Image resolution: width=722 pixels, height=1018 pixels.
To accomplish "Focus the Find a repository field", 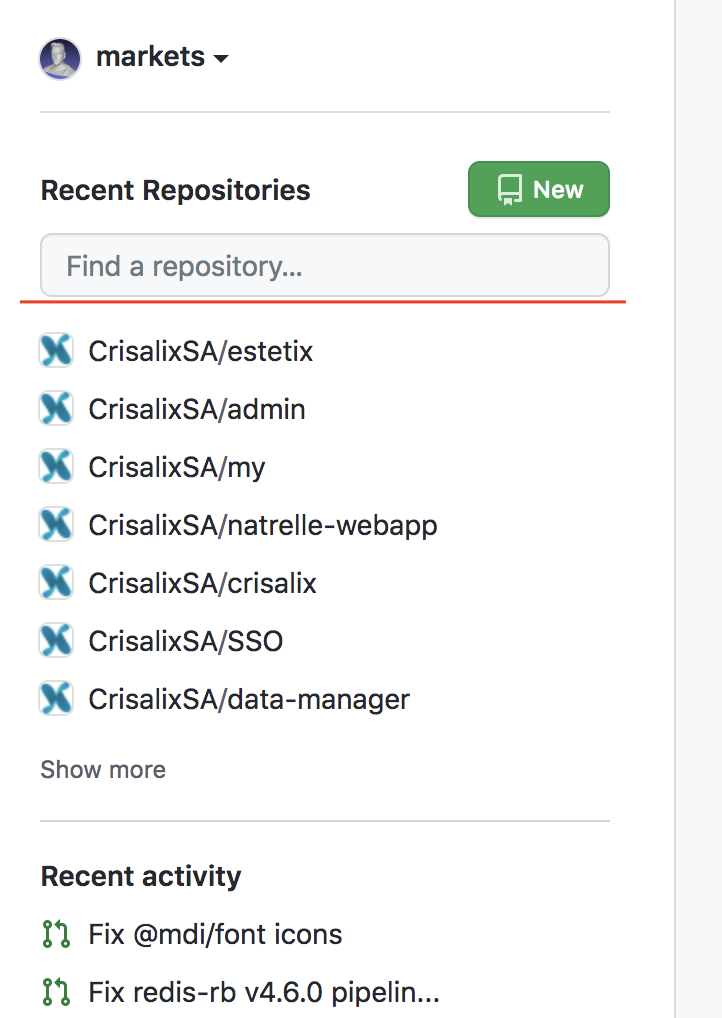I will (325, 266).
